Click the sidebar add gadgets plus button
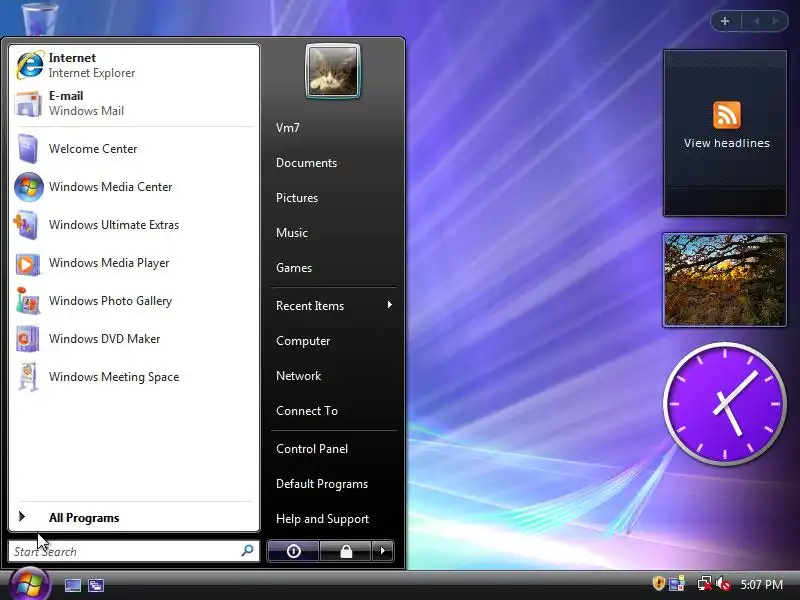This screenshot has width=800, height=600. point(725,21)
